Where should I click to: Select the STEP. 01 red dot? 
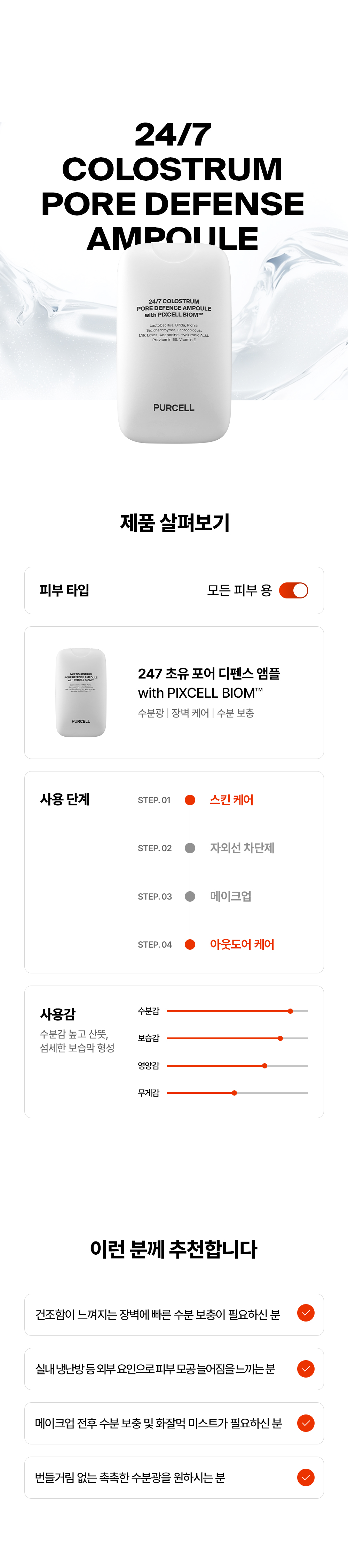click(x=190, y=800)
